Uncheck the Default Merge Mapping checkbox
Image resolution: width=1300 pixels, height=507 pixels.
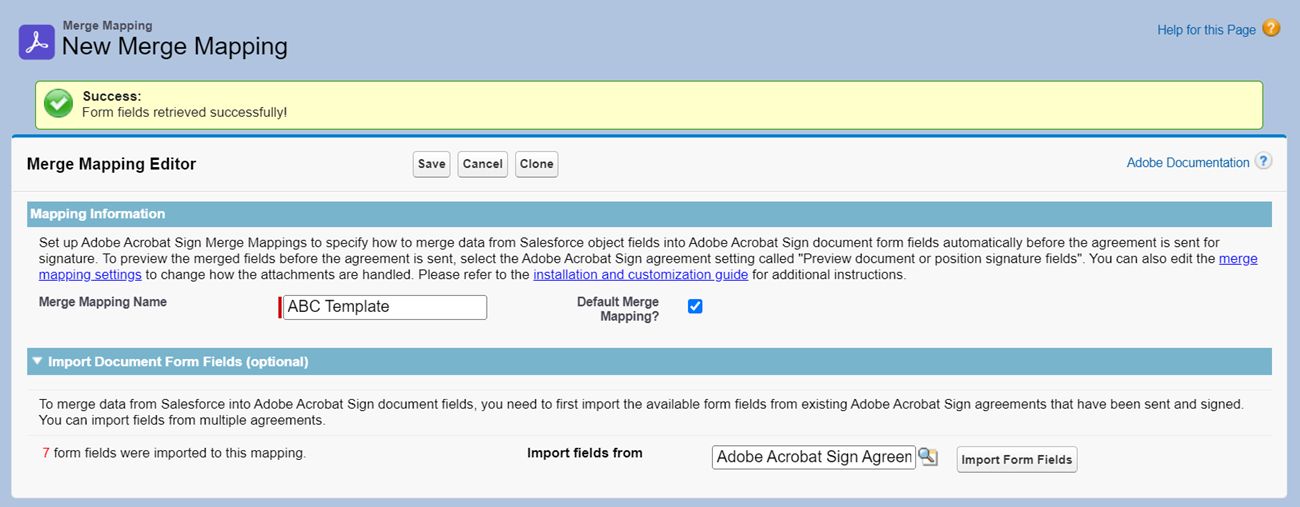click(695, 307)
